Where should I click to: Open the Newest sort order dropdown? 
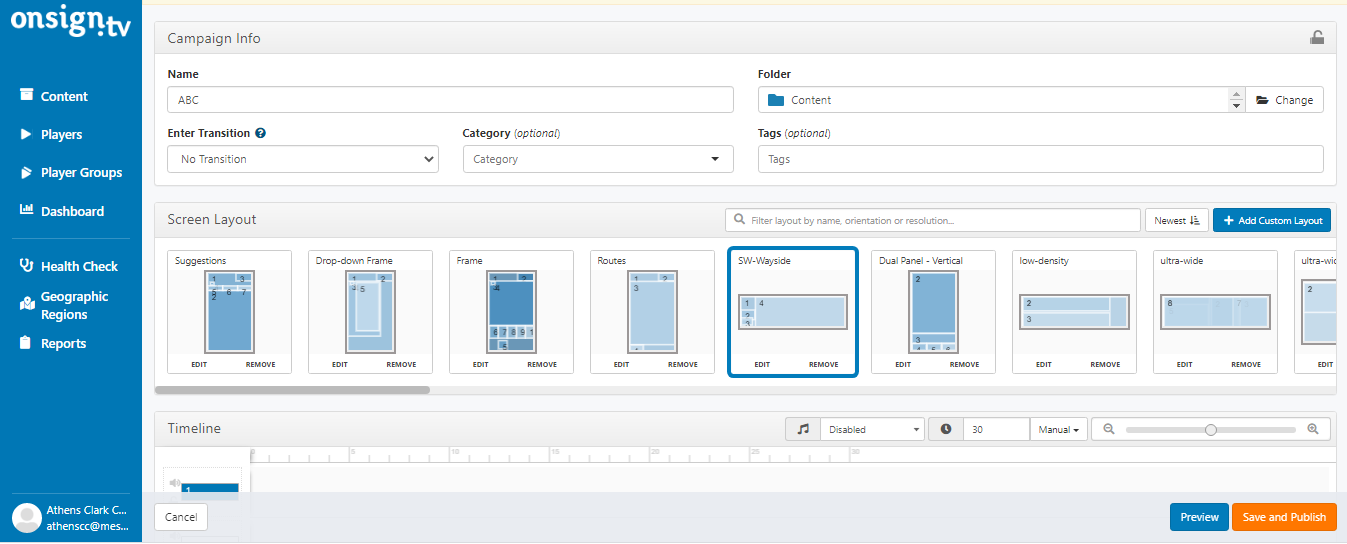click(x=1177, y=220)
